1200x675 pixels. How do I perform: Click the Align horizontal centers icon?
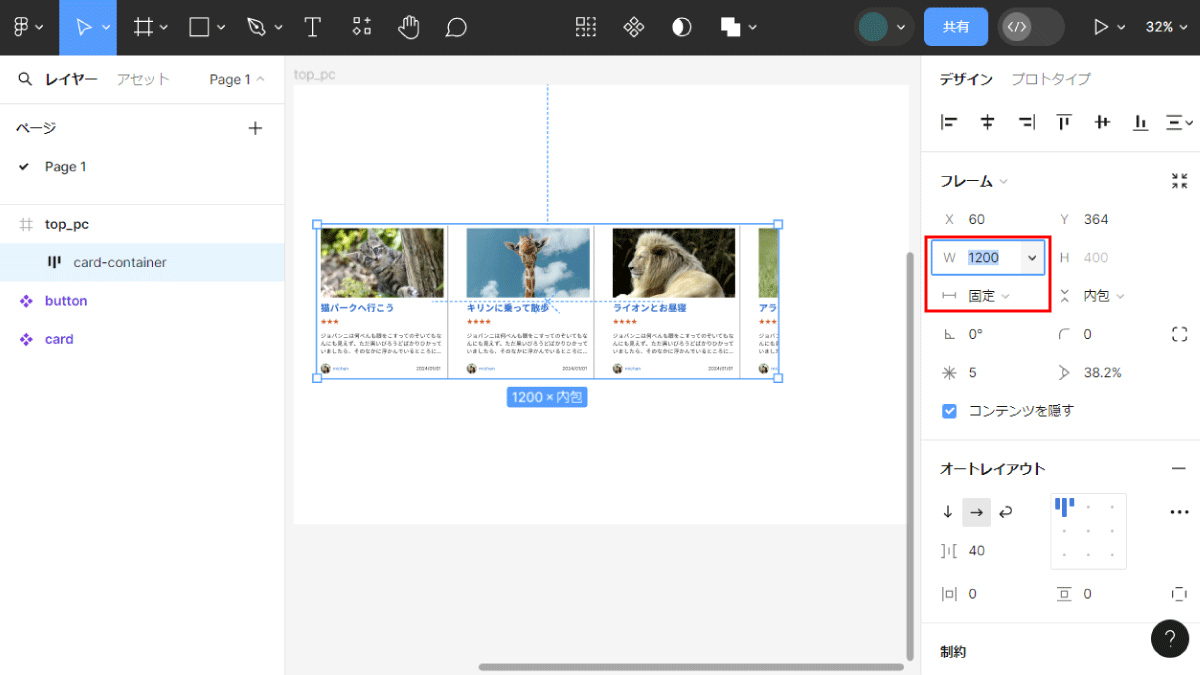tap(987, 122)
